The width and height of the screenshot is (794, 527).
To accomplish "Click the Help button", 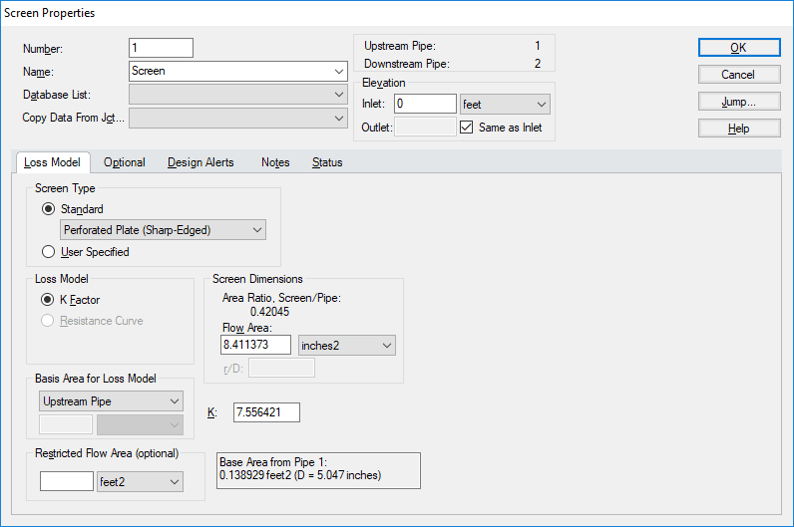I will click(x=738, y=129).
